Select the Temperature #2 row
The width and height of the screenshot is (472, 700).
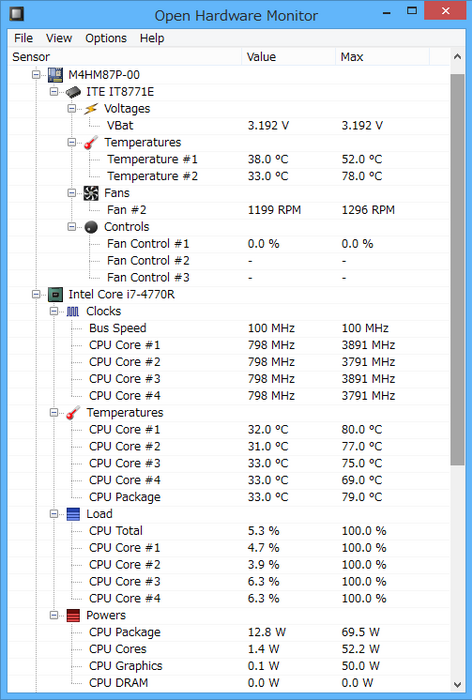click(229, 176)
